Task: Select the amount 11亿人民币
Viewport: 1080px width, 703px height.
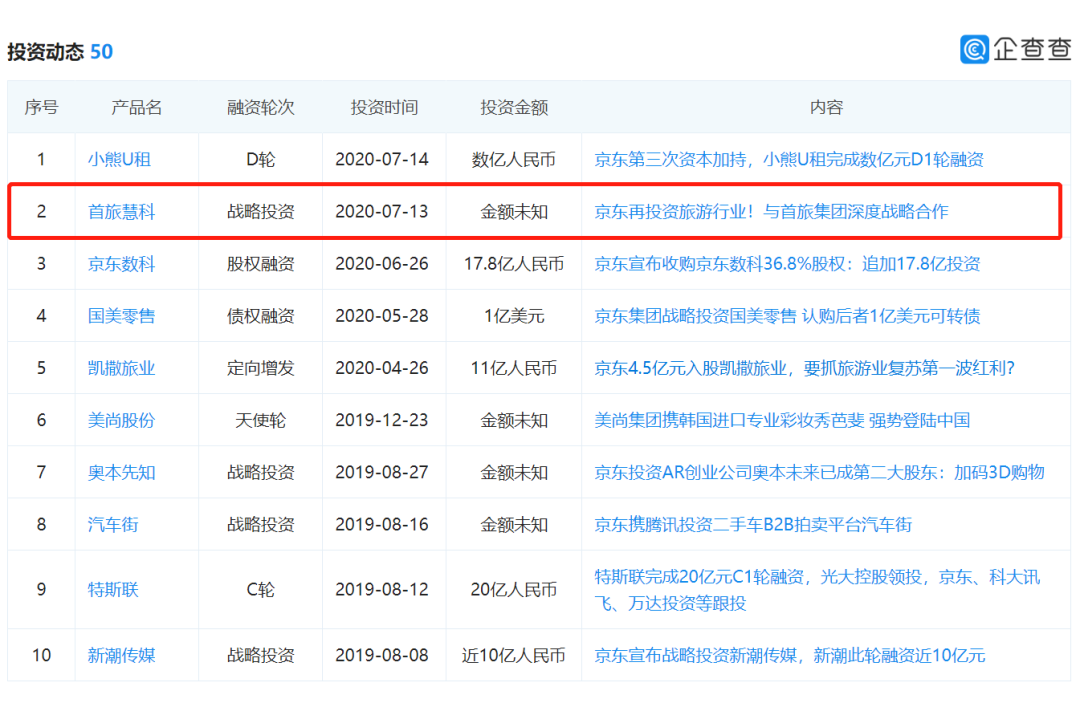Action: tap(514, 368)
